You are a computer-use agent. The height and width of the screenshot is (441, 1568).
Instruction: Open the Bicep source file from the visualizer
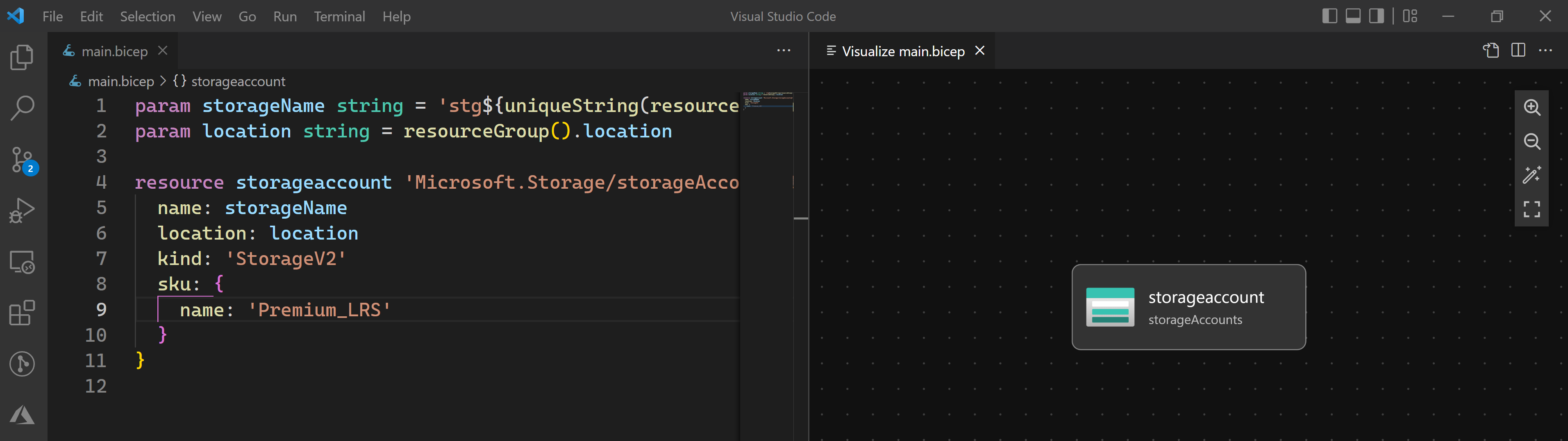1491,50
